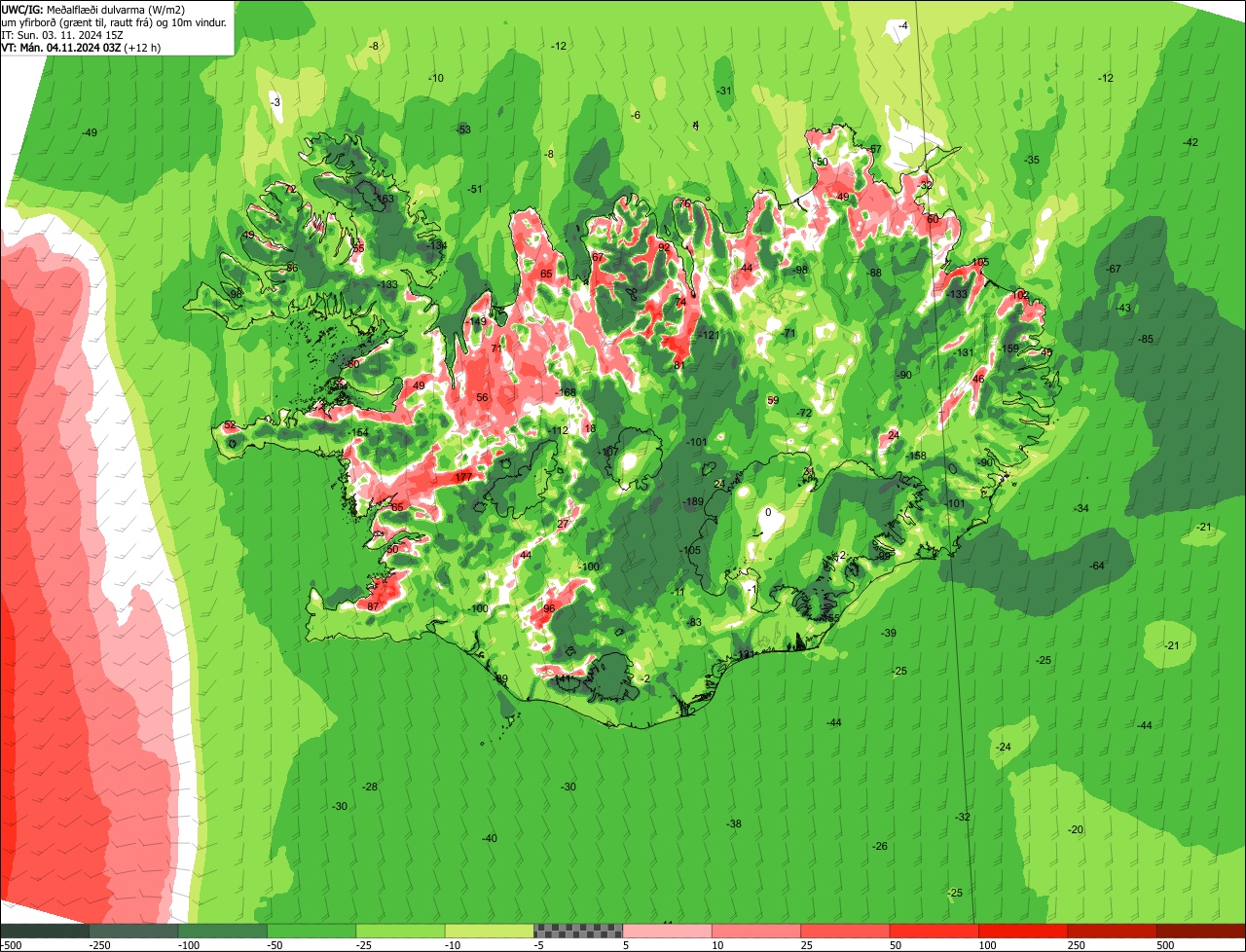Click the '-168' map value
Image resolution: width=1246 pixels, height=952 pixels.
point(566,392)
